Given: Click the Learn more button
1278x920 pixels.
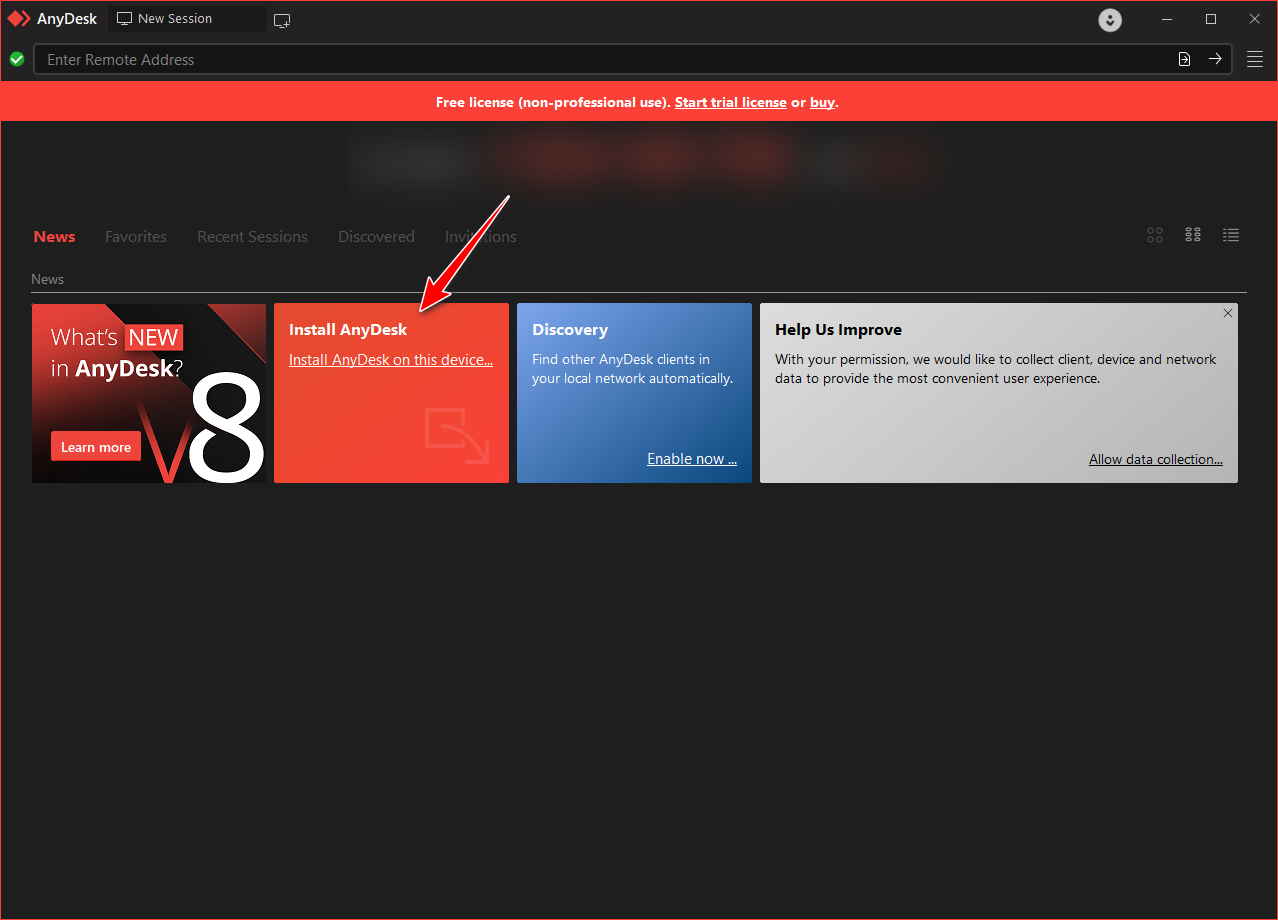Looking at the screenshot, I should (96, 447).
